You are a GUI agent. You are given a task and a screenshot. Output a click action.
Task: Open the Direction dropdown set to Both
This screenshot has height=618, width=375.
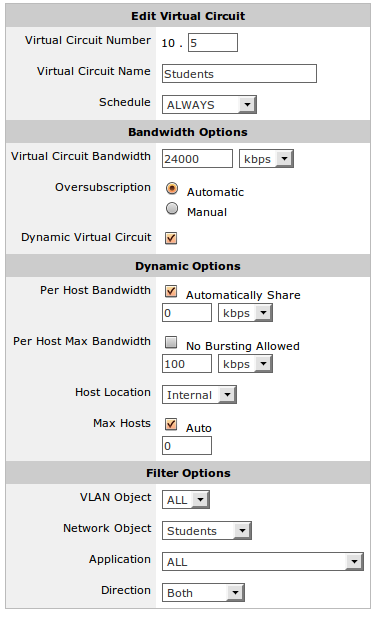[x=203, y=592]
